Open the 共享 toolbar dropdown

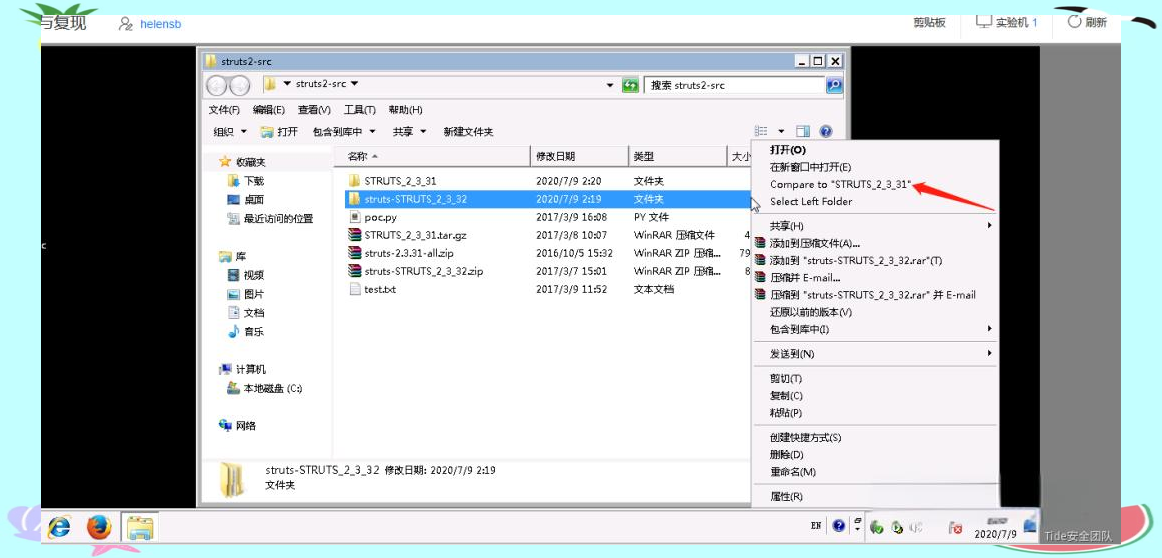pos(409,131)
